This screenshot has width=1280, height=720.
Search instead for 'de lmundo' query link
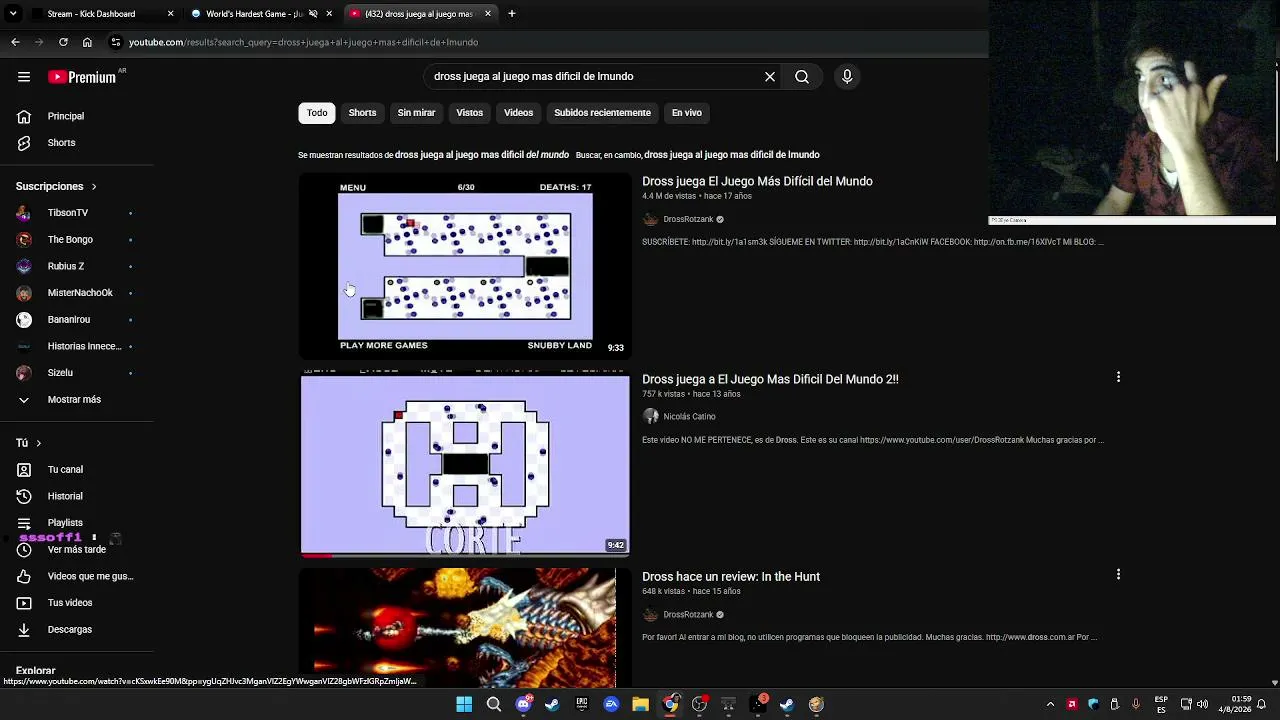732,155
